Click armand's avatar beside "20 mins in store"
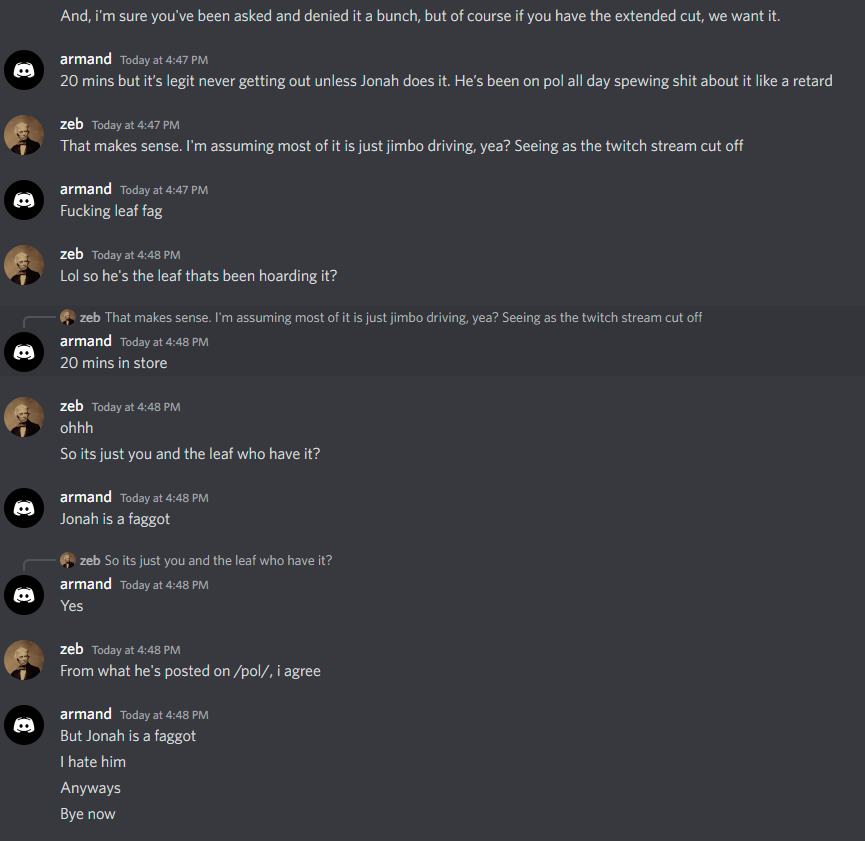This screenshot has width=865, height=841. 24,352
